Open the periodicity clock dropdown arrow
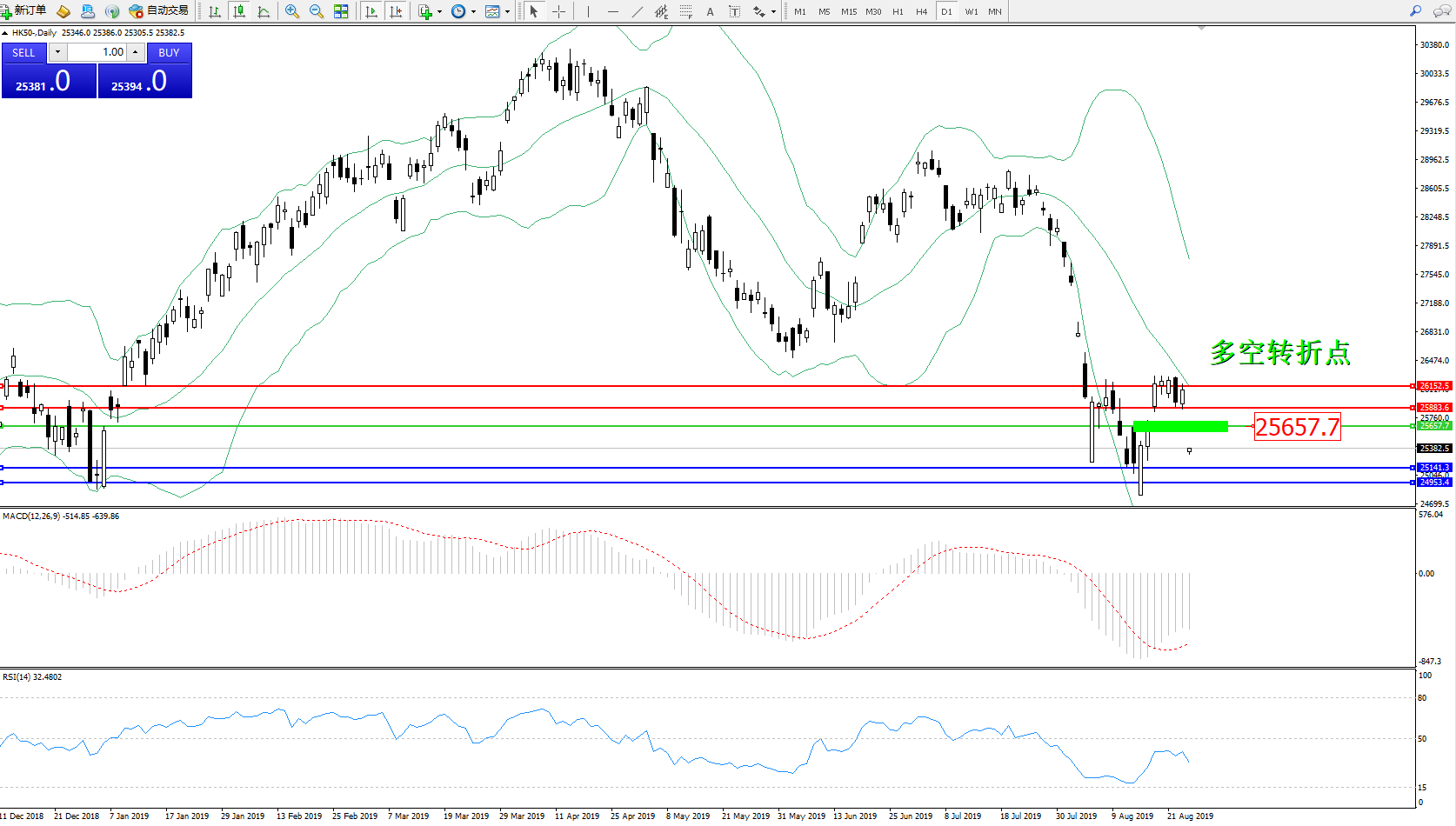The width and height of the screenshot is (1456, 826). (x=473, y=12)
